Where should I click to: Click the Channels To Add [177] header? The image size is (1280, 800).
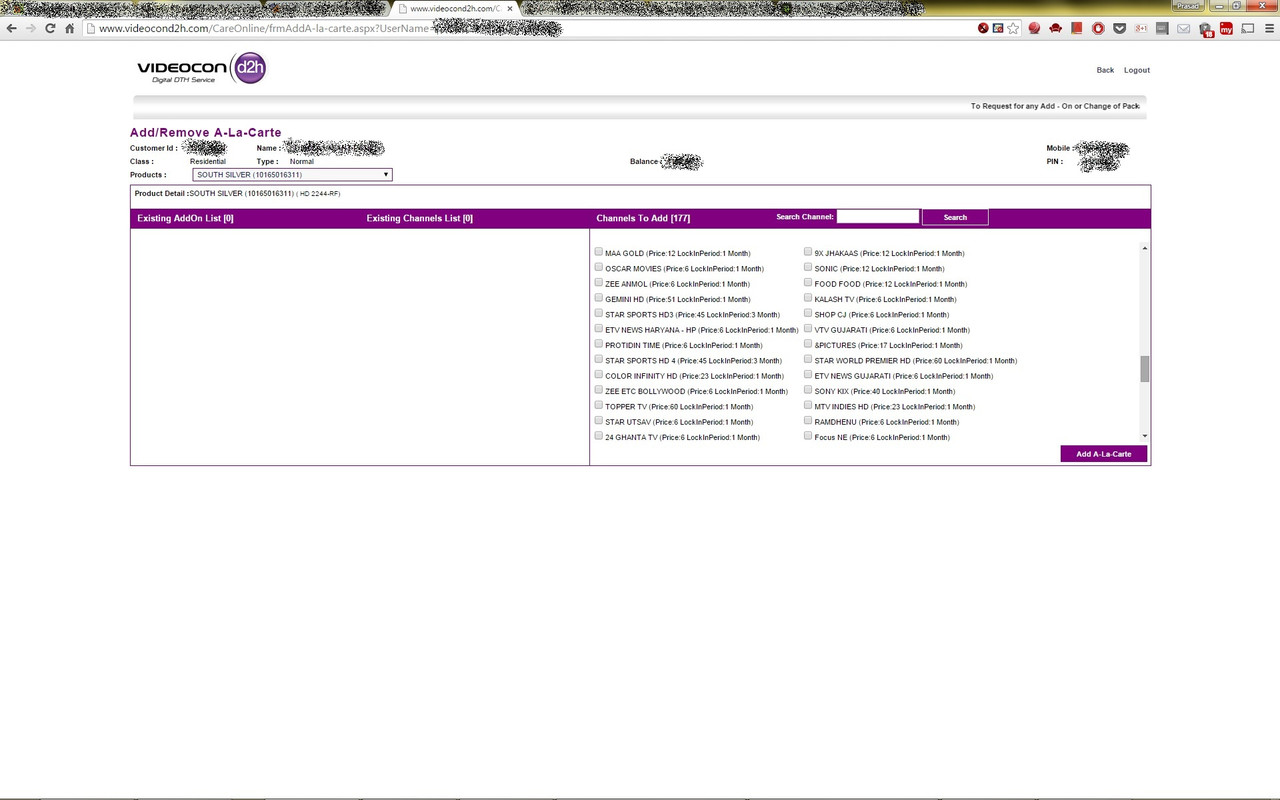point(643,218)
